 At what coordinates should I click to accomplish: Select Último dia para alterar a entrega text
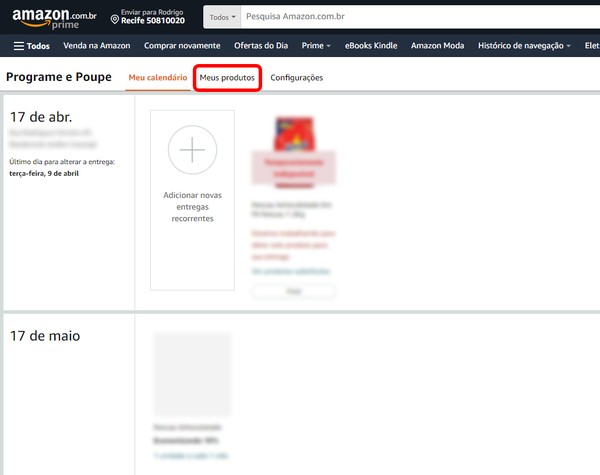point(62,162)
